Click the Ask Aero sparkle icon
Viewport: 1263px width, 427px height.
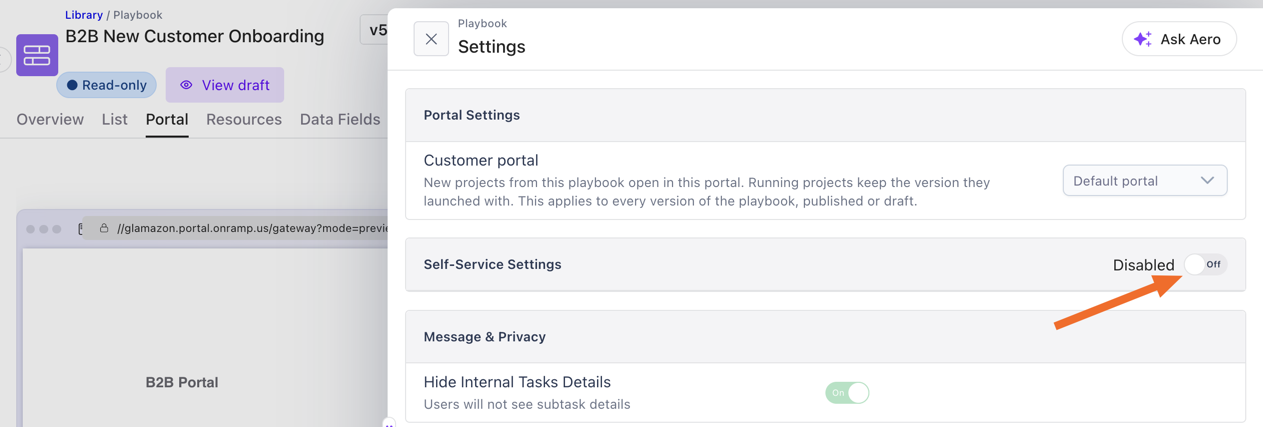[x=1143, y=39]
